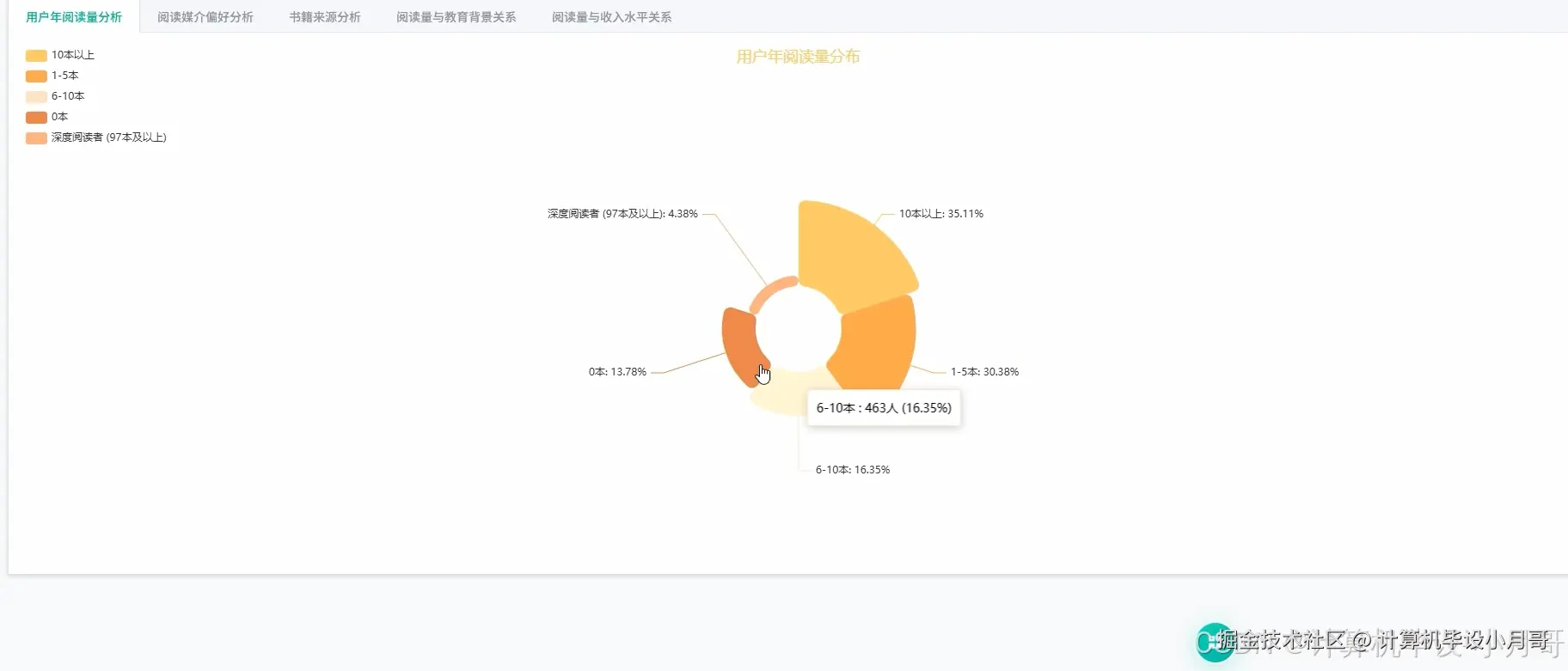The height and width of the screenshot is (671, 1568).
Task: Open the 用户年阅读量分析 tab
Action: 74,17
